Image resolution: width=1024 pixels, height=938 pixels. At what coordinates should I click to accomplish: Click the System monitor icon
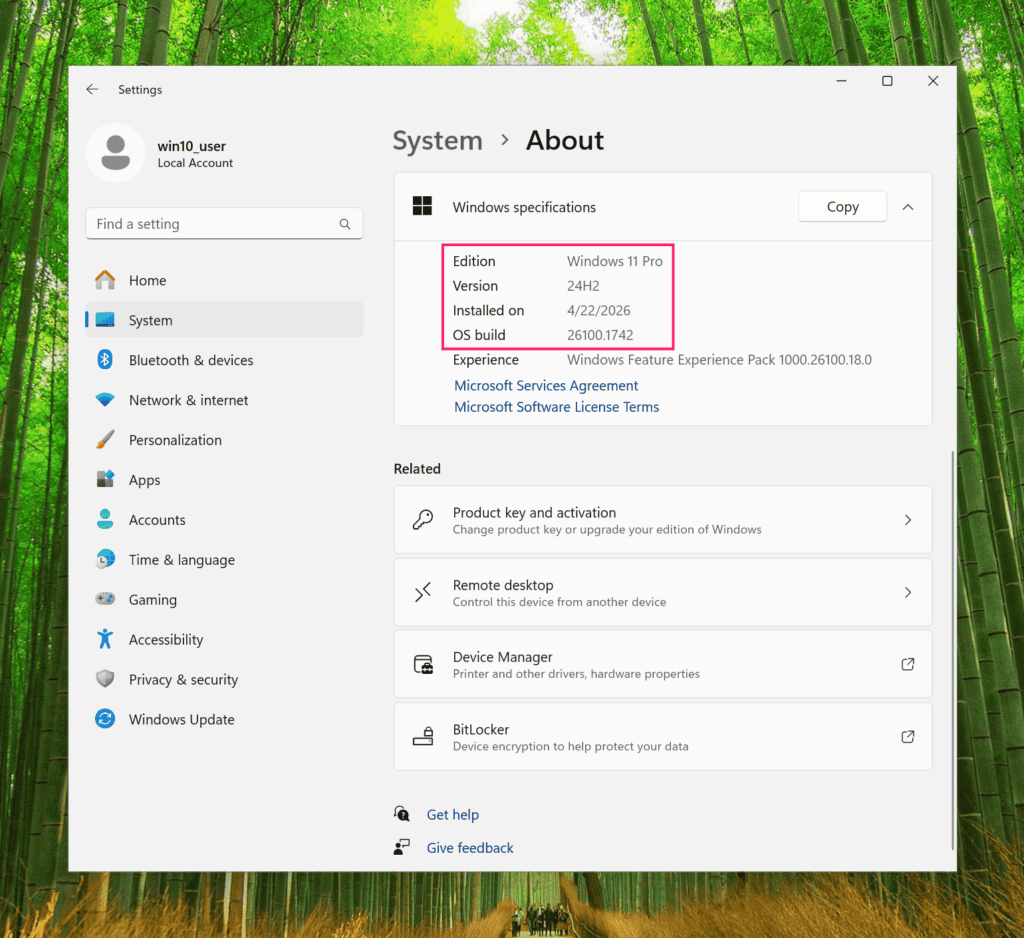pyautogui.click(x=105, y=320)
